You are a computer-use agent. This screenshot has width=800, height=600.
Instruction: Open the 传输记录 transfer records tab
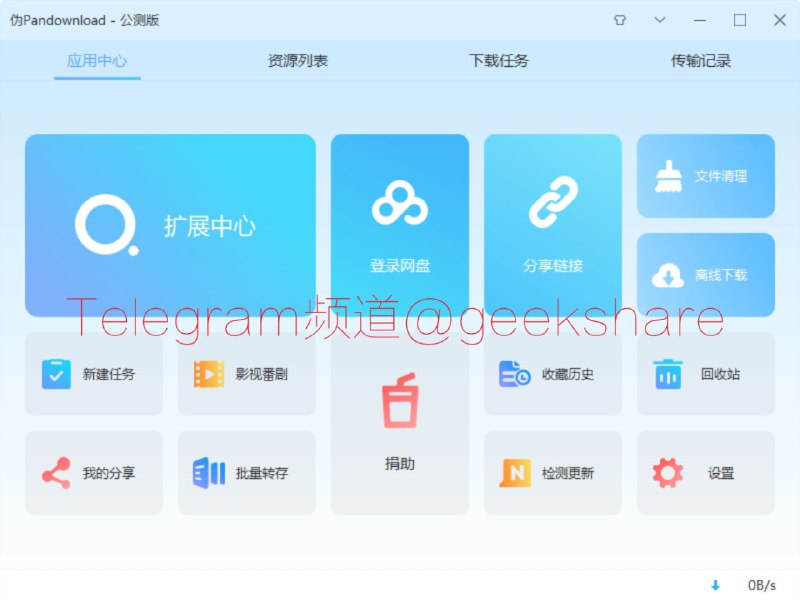pyautogui.click(x=701, y=60)
